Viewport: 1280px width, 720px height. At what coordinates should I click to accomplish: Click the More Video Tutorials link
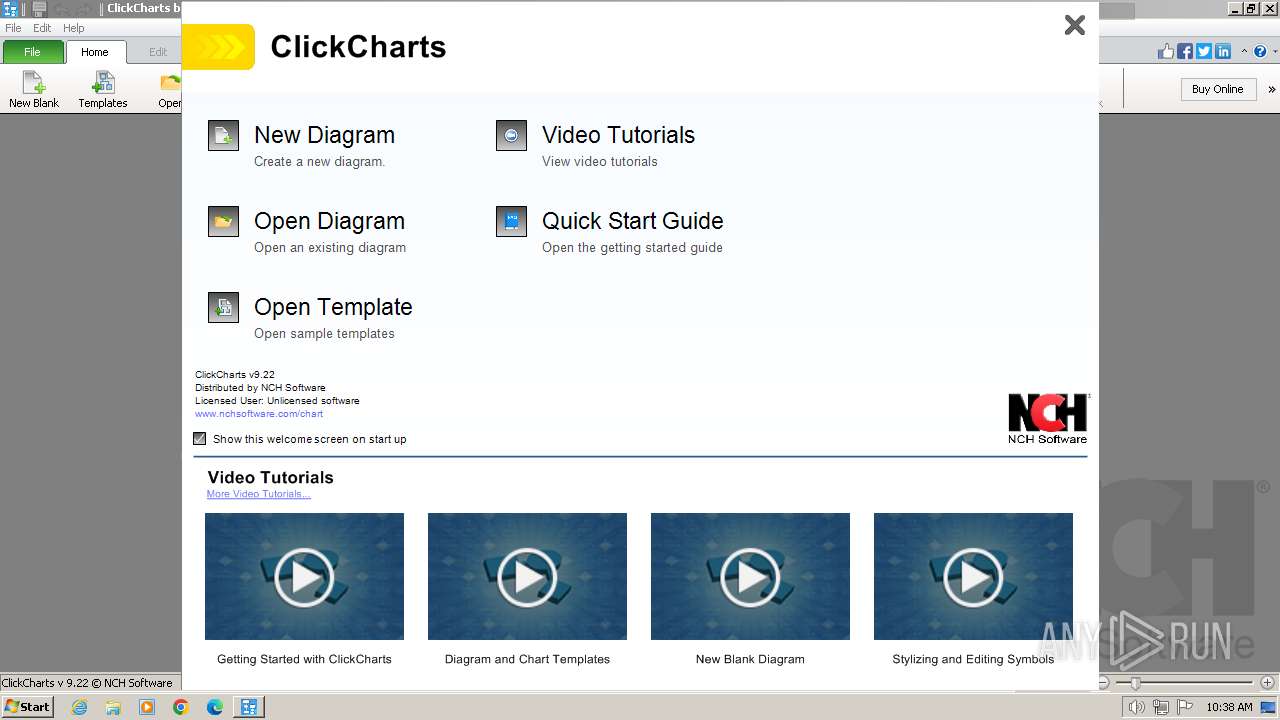(x=259, y=494)
